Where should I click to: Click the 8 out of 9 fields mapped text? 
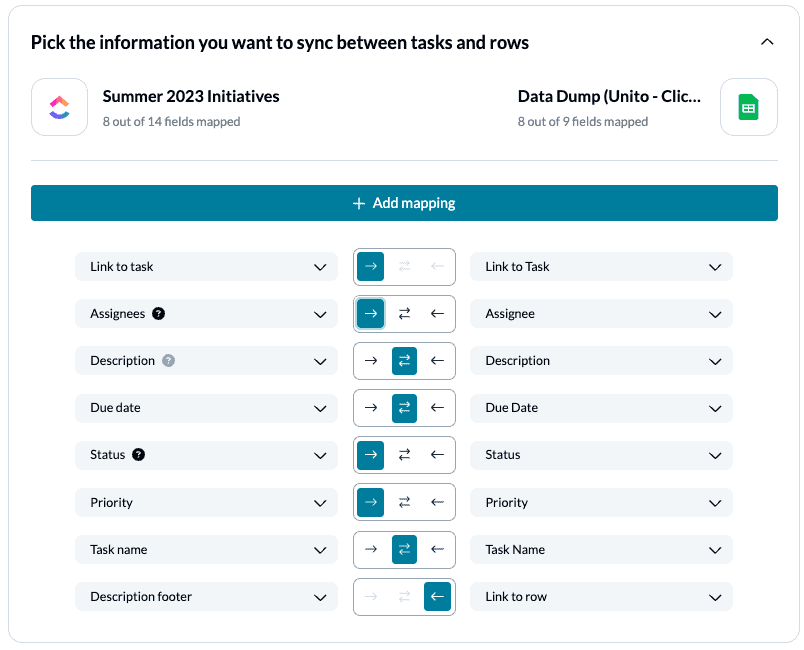pyautogui.click(x=583, y=122)
